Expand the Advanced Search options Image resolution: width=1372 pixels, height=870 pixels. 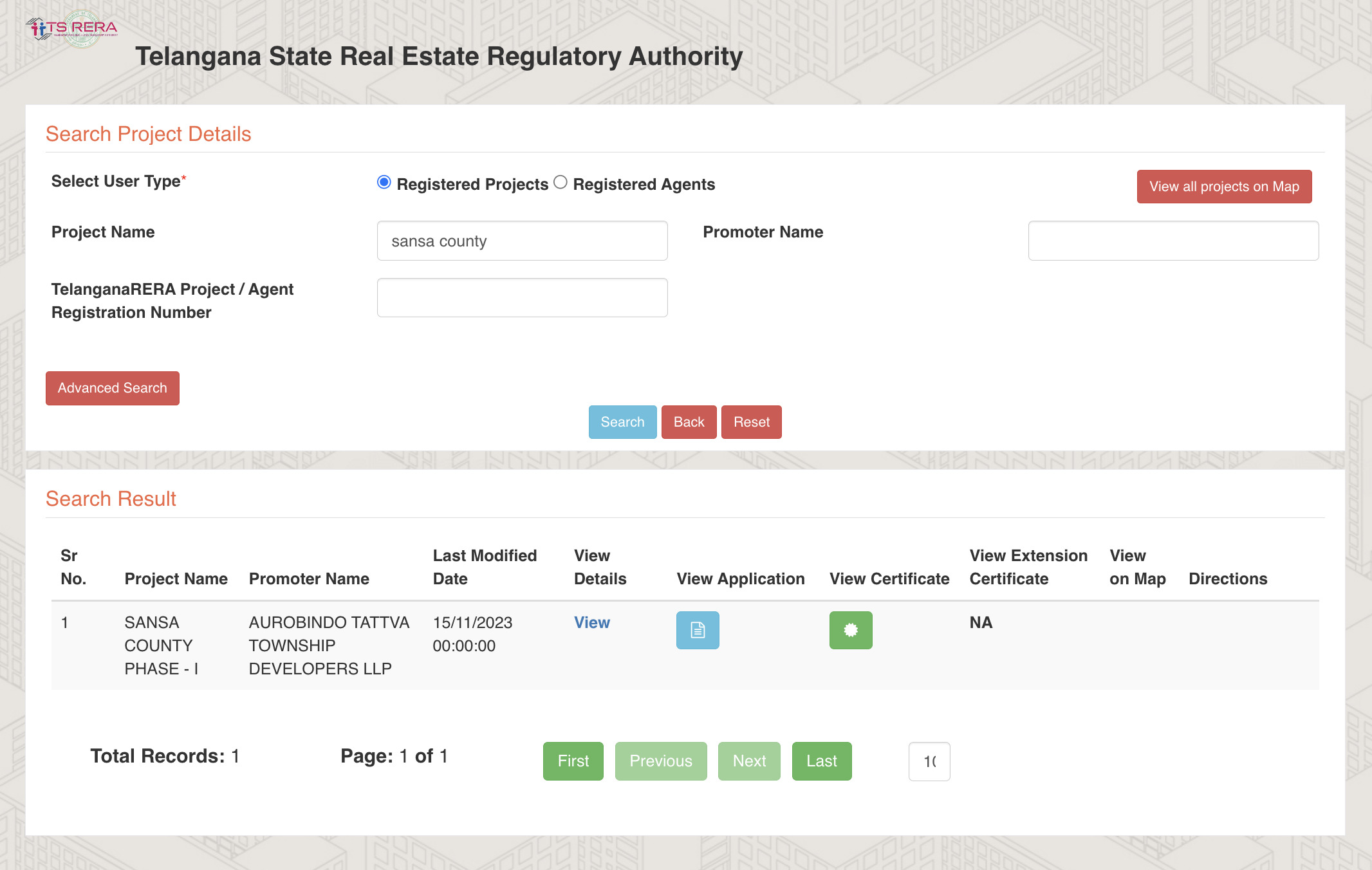point(113,388)
